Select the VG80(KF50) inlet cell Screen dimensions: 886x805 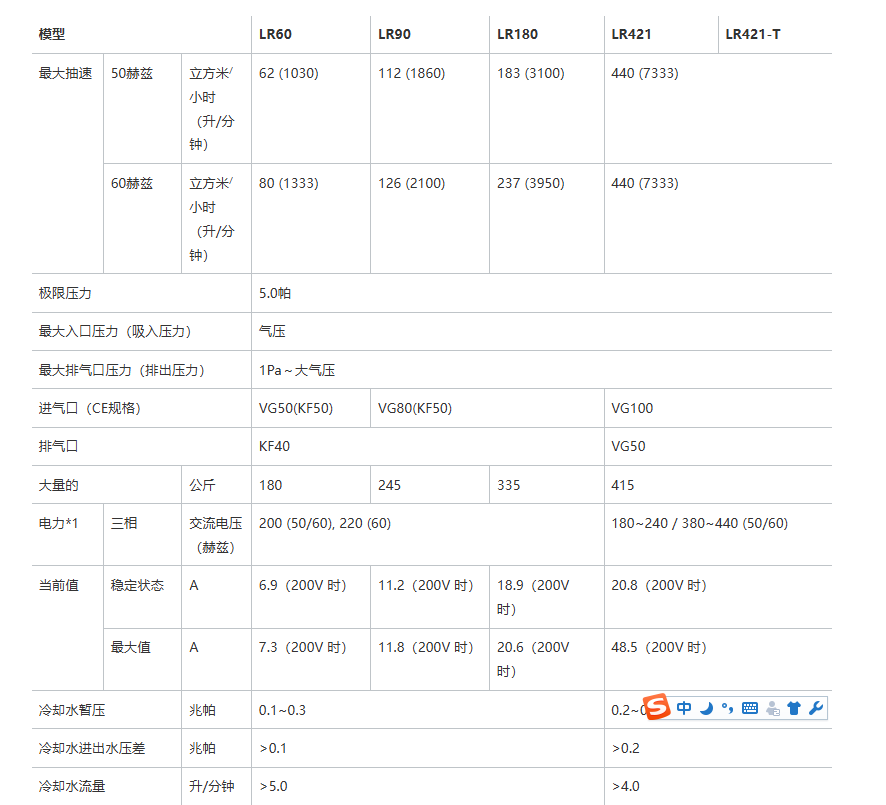415,408
